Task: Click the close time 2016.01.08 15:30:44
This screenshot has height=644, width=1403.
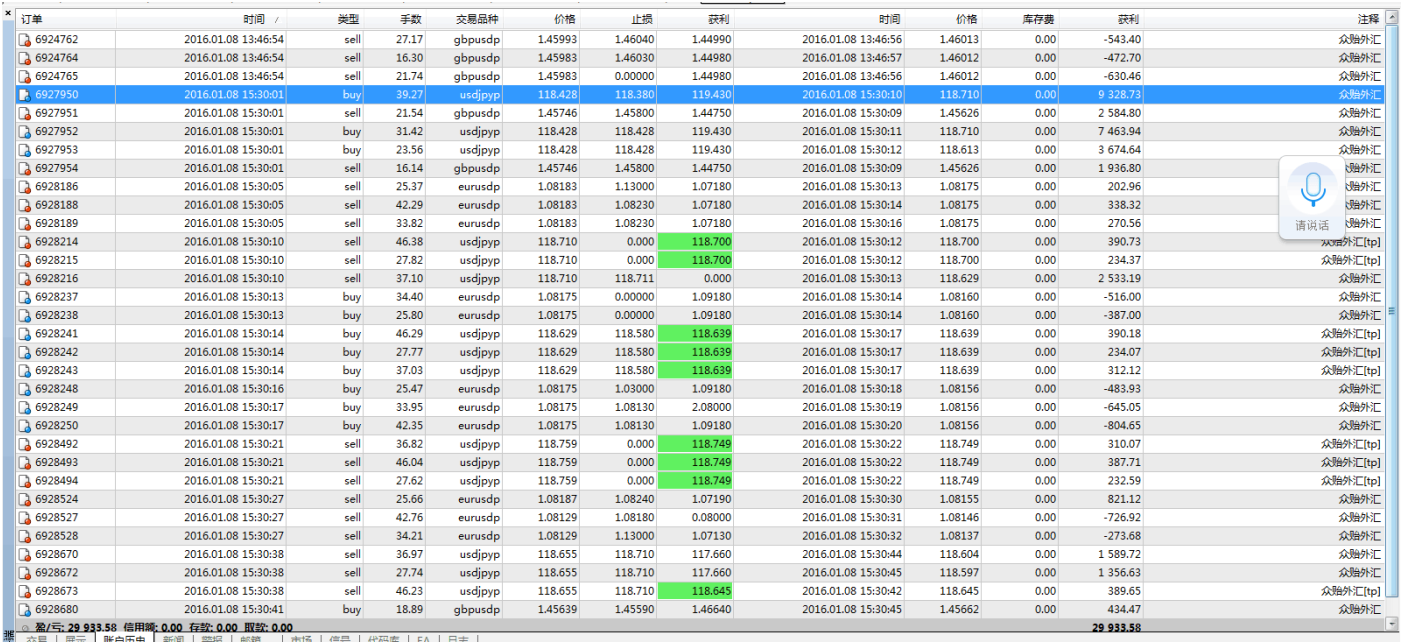Action: click(x=851, y=554)
